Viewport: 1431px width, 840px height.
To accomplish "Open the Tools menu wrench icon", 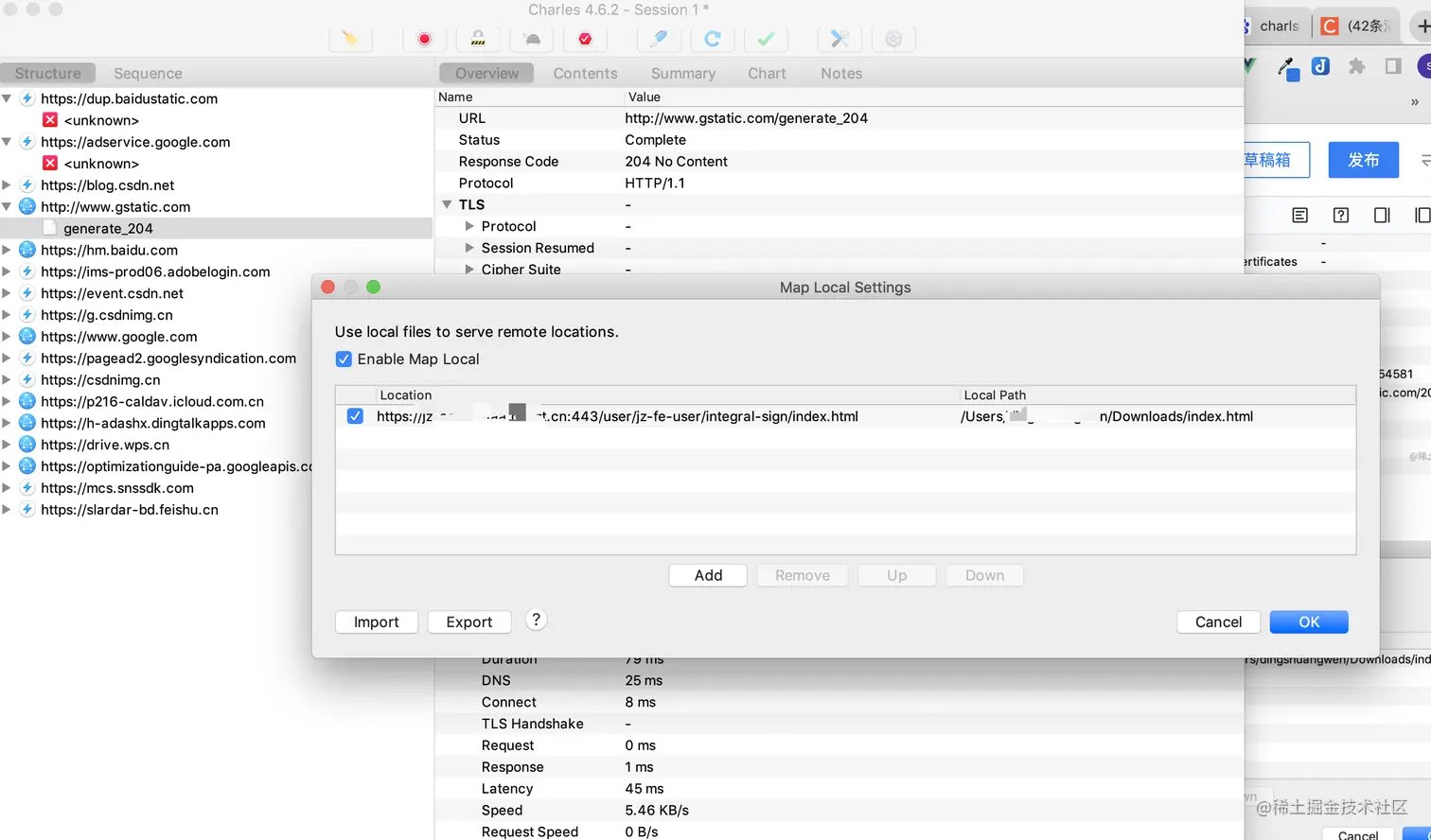I will (x=839, y=39).
